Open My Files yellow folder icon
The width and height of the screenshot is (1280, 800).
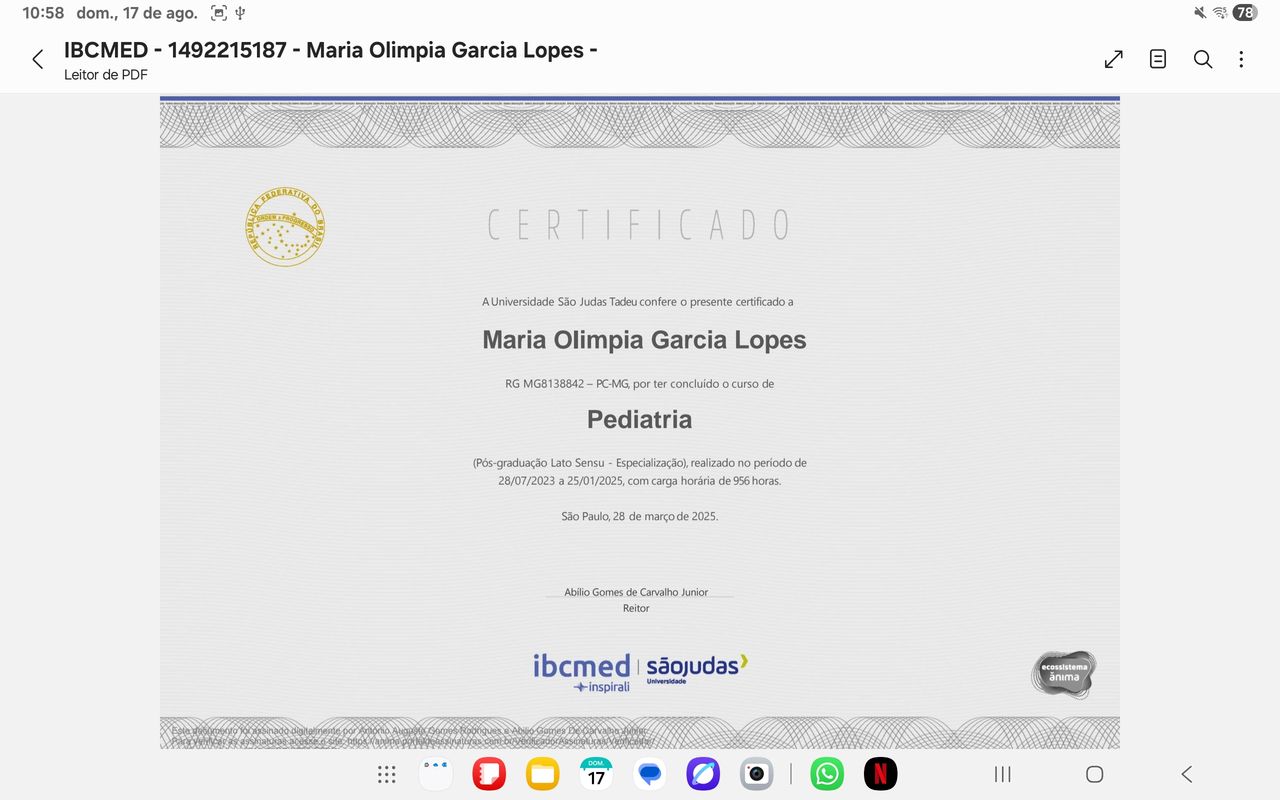pos(542,773)
